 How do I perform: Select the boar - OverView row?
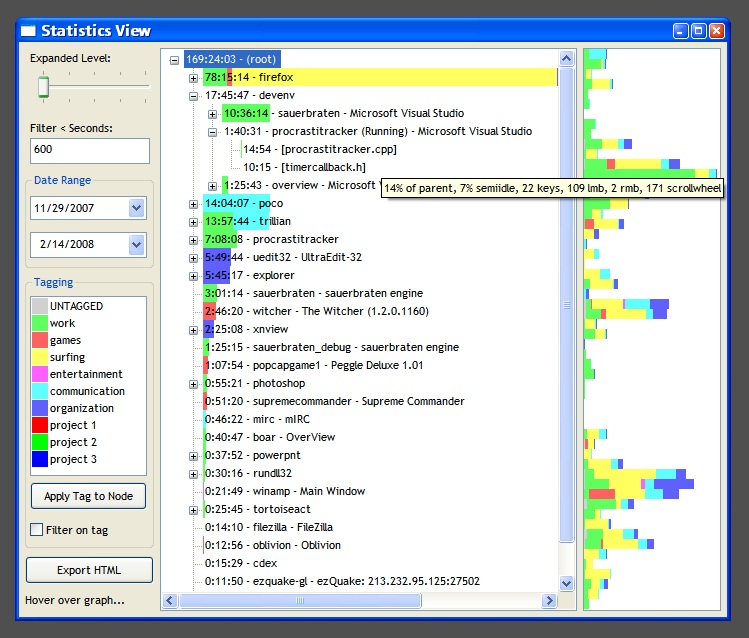click(270, 437)
